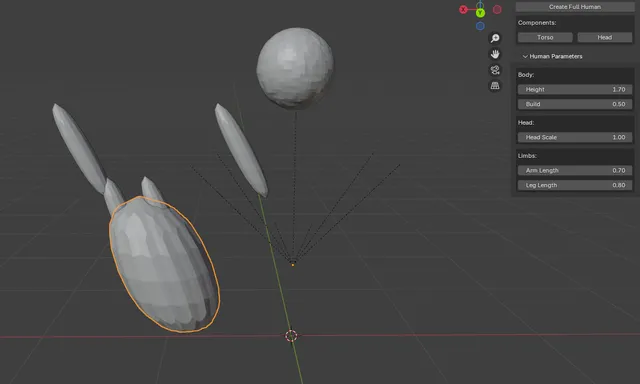Select the head sphere object

coord(295,68)
